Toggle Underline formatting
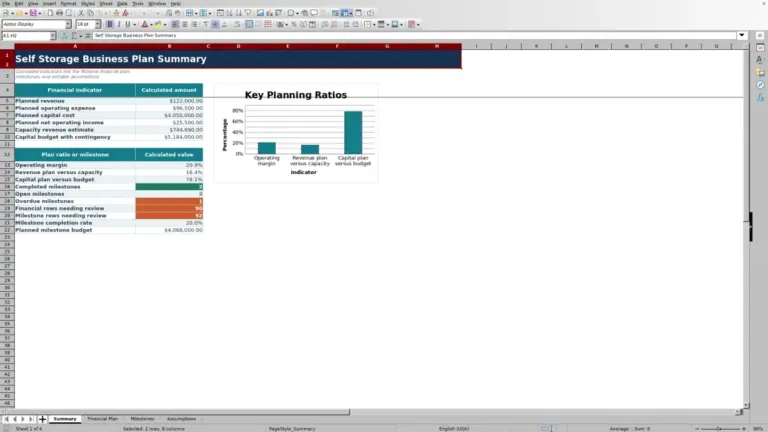The image size is (768, 432). [x=128, y=24]
